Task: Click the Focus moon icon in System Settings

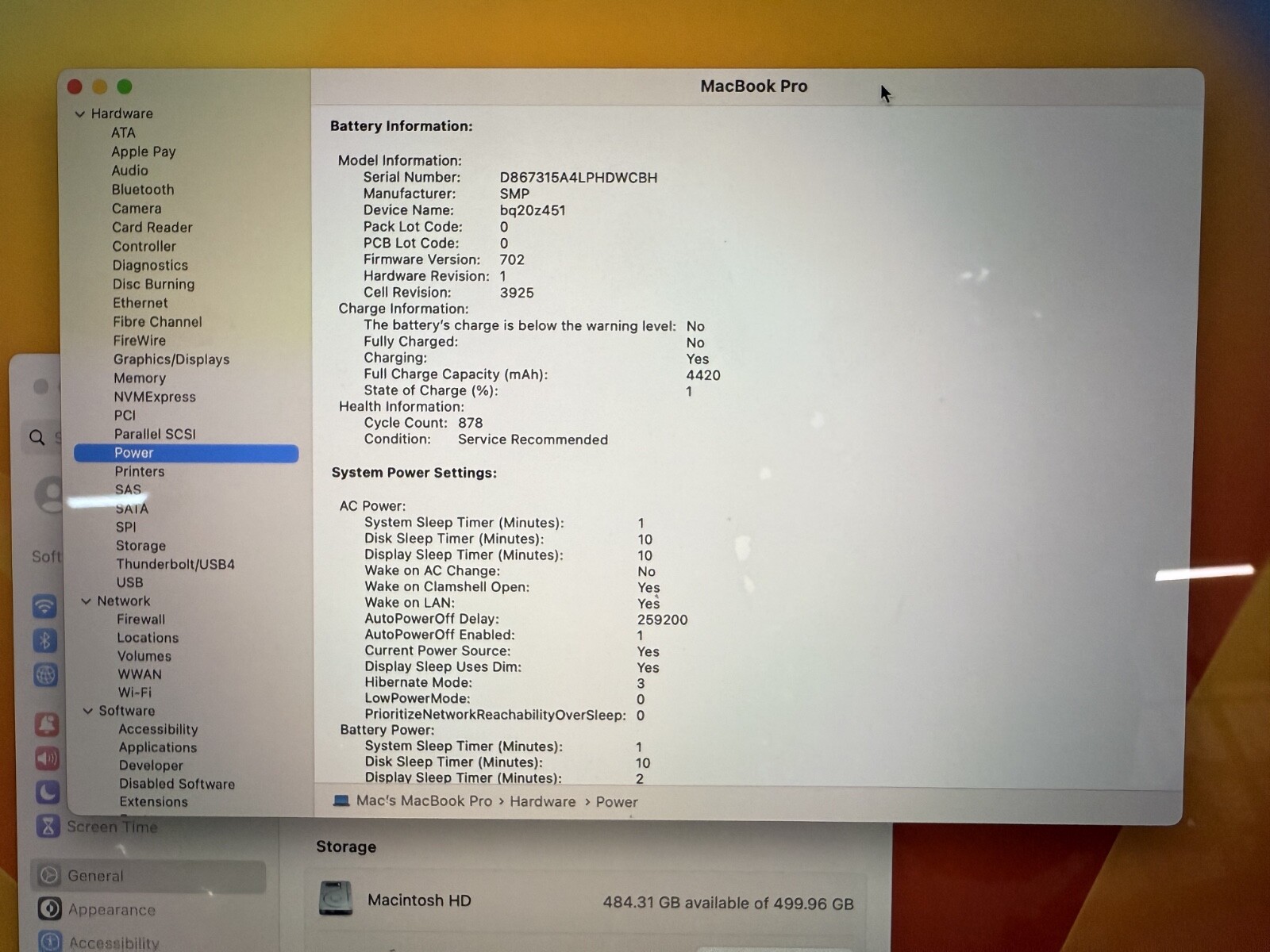Action: click(x=48, y=792)
